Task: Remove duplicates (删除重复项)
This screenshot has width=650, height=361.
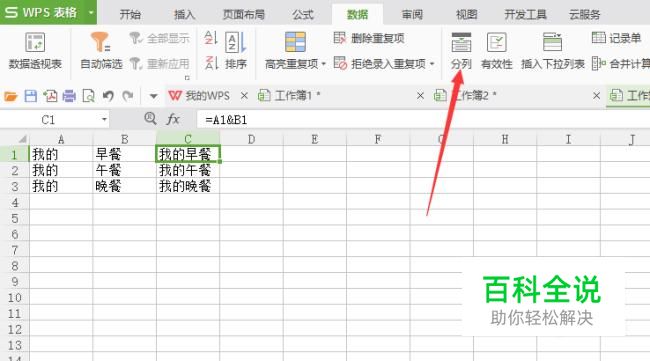Action: click(369, 38)
